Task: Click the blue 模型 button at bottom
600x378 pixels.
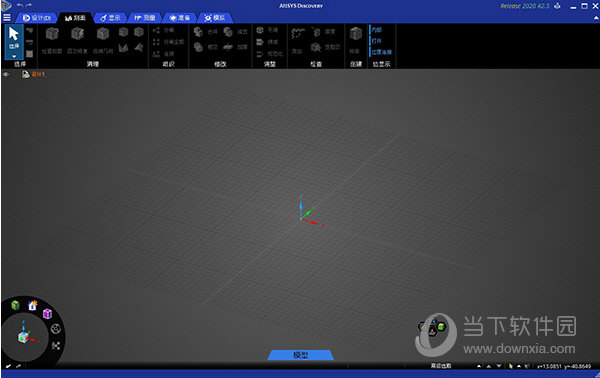Action: [301, 355]
